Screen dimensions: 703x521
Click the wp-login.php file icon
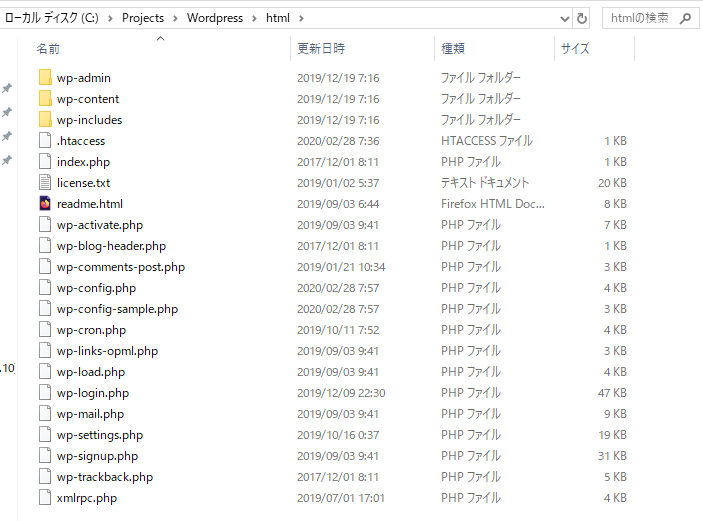point(45,393)
